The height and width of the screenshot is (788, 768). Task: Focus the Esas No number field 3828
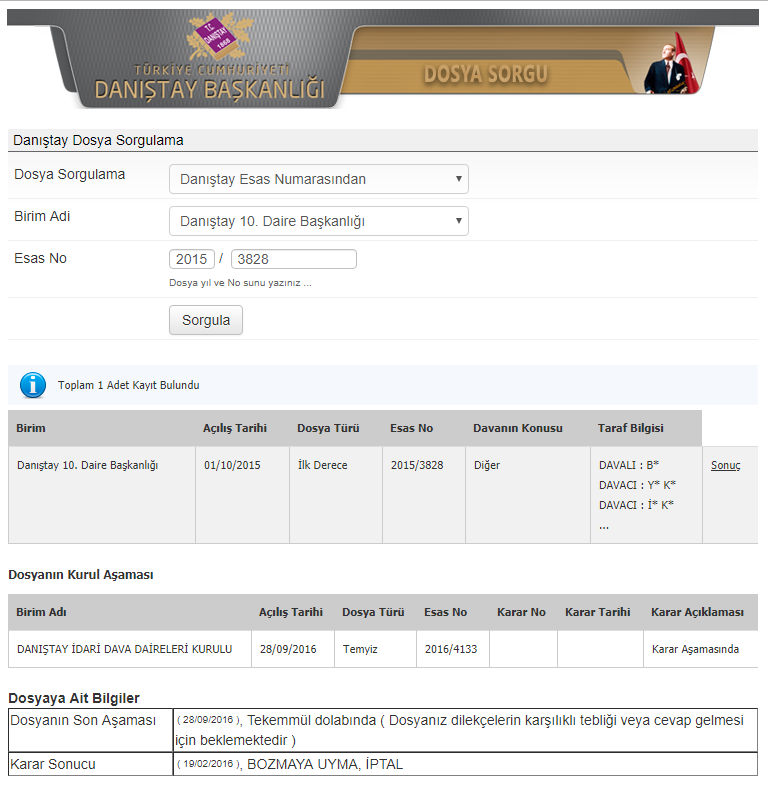(293, 259)
